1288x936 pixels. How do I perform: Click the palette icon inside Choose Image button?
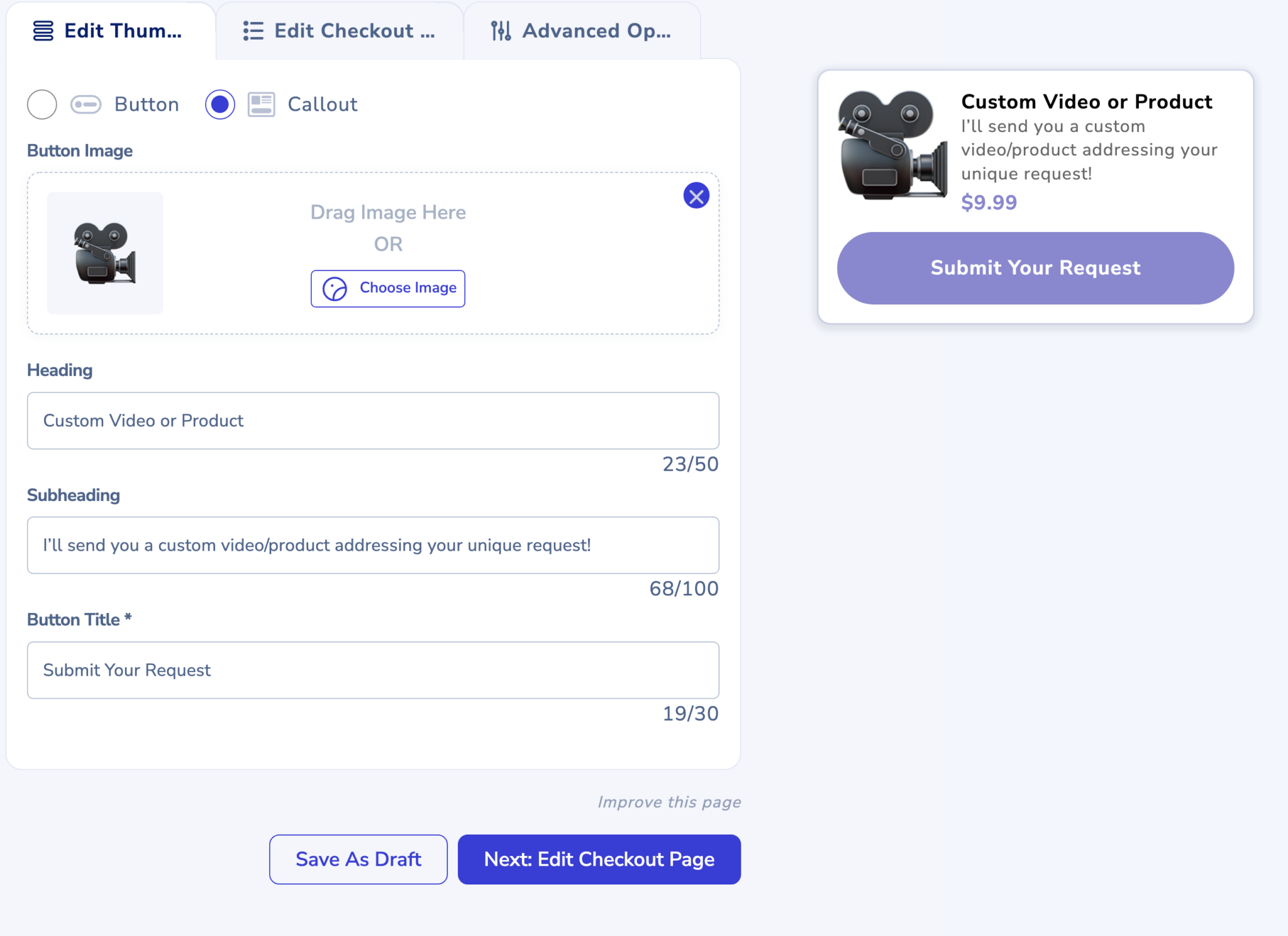pos(335,289)
